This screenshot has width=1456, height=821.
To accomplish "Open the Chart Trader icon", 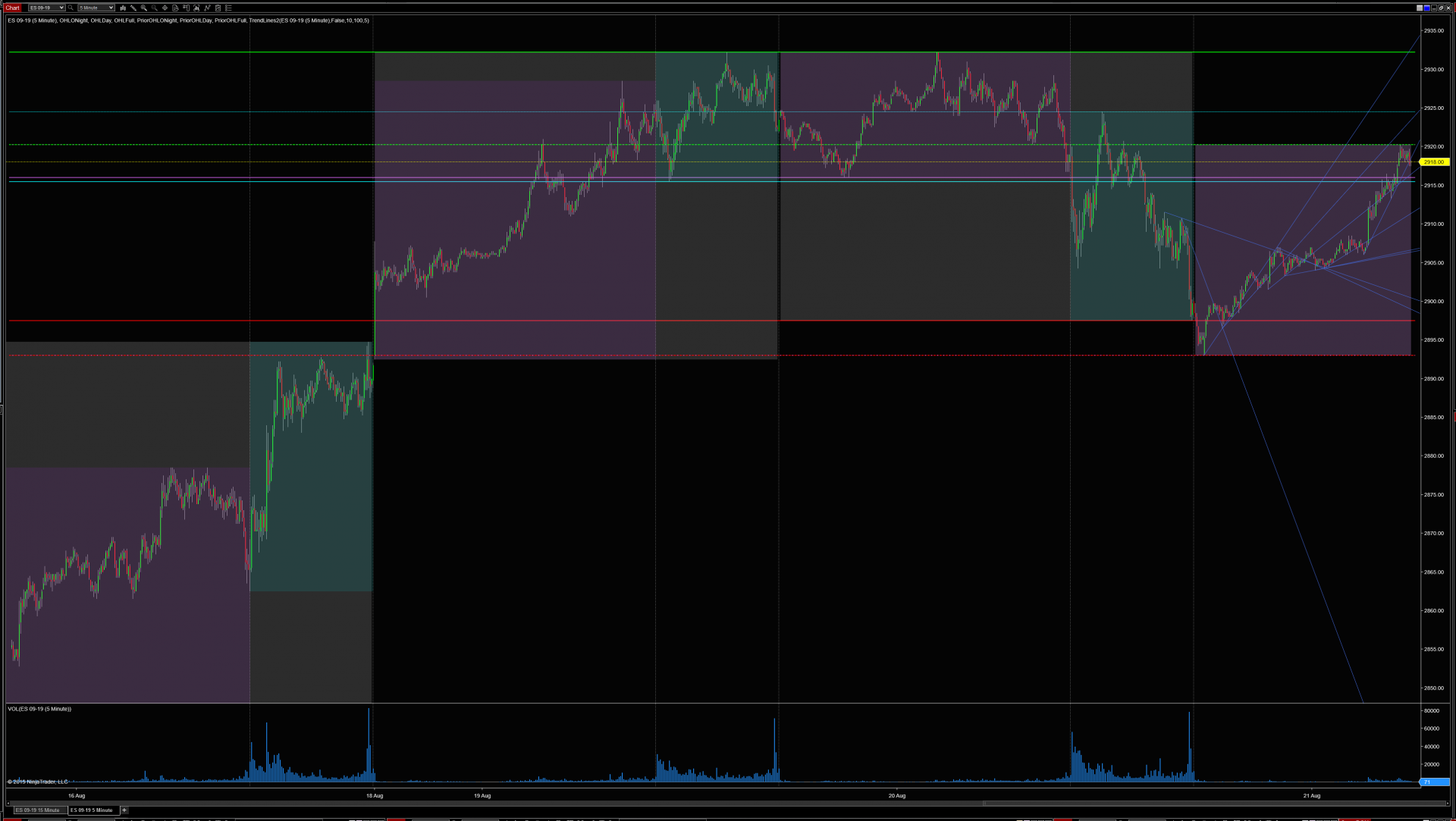I will point(186,8).
